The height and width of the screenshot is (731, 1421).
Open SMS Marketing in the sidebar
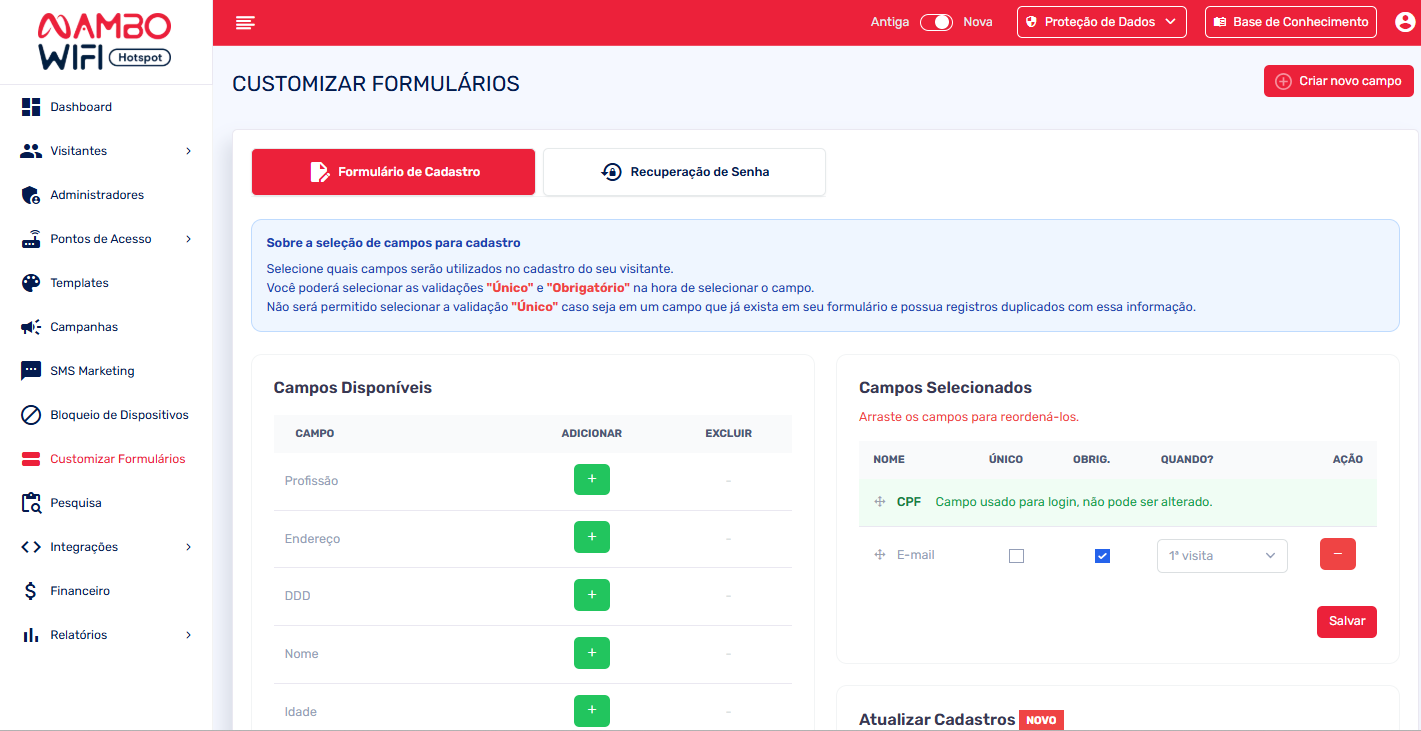pyautogui.click(x=92, y=371)
